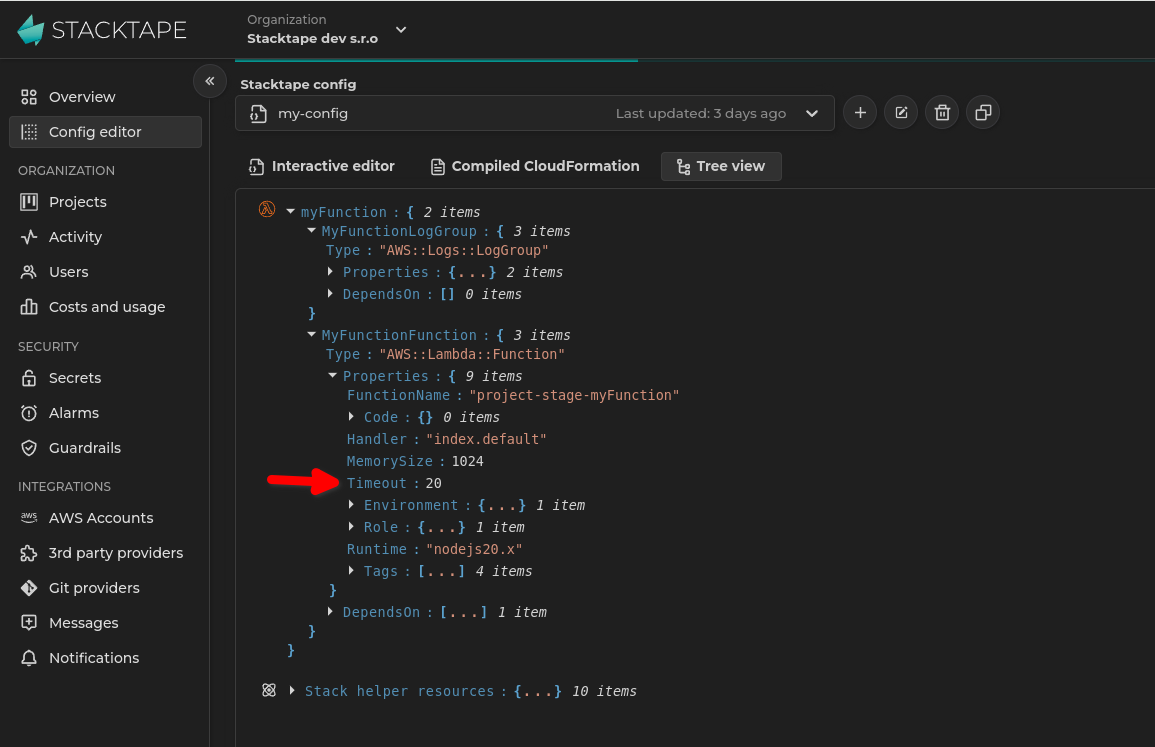Image resolution: width=1155 pixels, height=747 pixels.
Task: Edit the config name with pencil button
Action: pyautogui.click(x=901, y=113)
